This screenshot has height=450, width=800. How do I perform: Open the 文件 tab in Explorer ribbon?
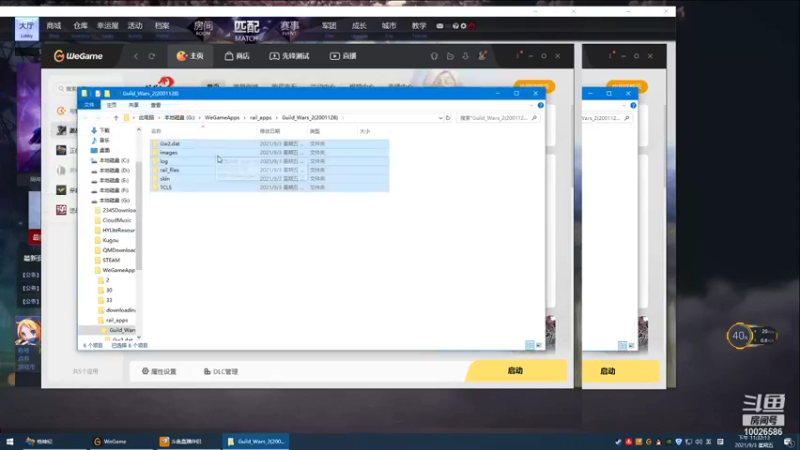point(89,105)
